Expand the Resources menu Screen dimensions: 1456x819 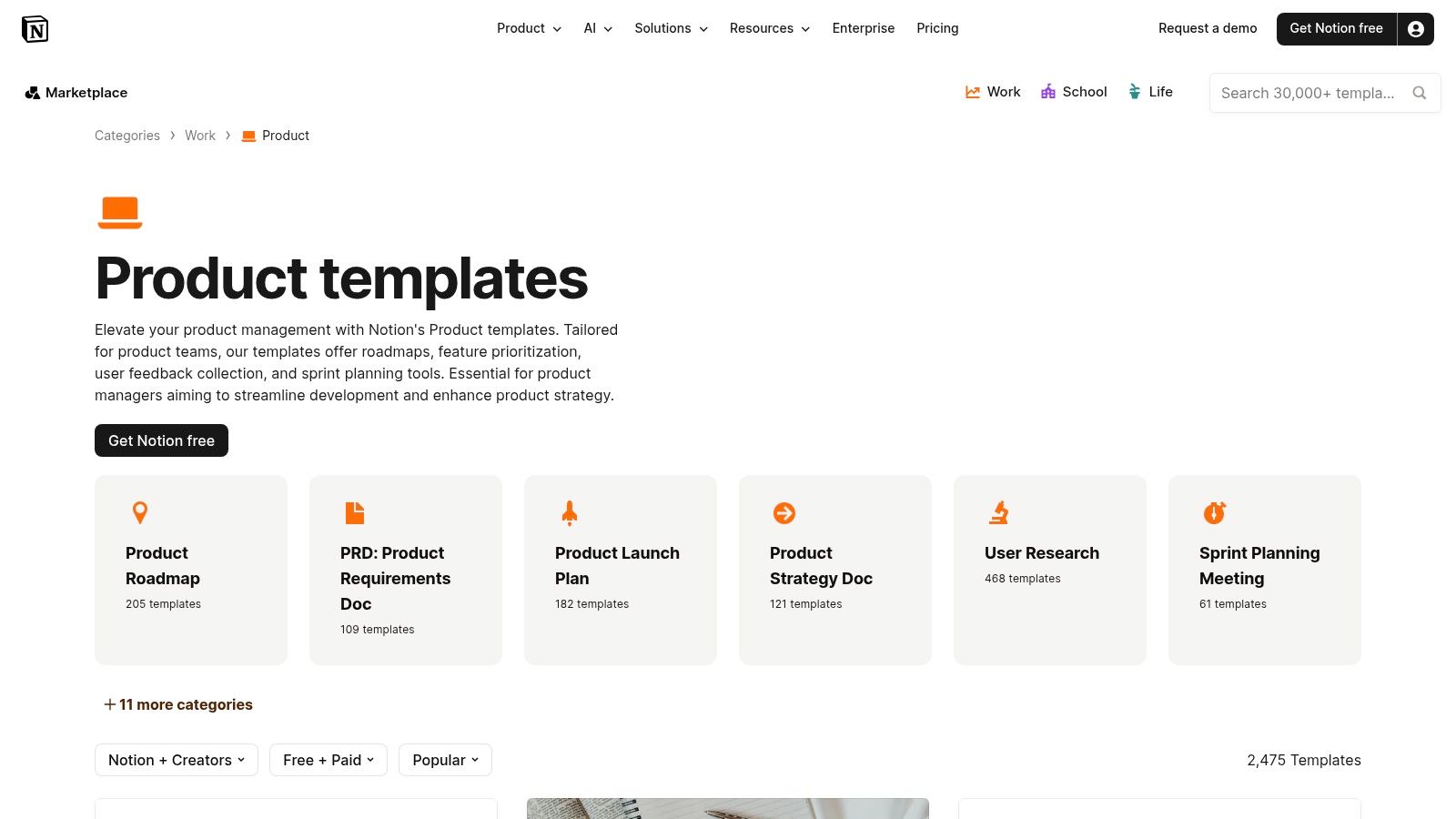(769, 28)
